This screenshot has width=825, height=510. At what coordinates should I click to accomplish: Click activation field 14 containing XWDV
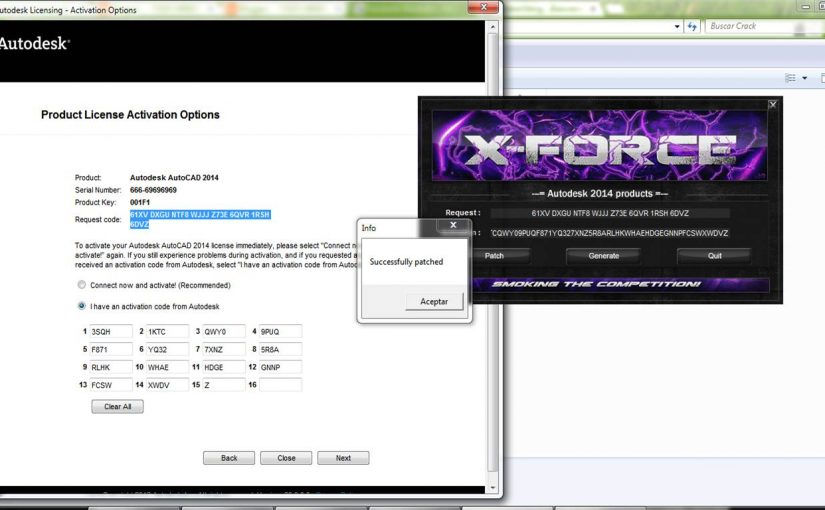click(x=167, y=385)
